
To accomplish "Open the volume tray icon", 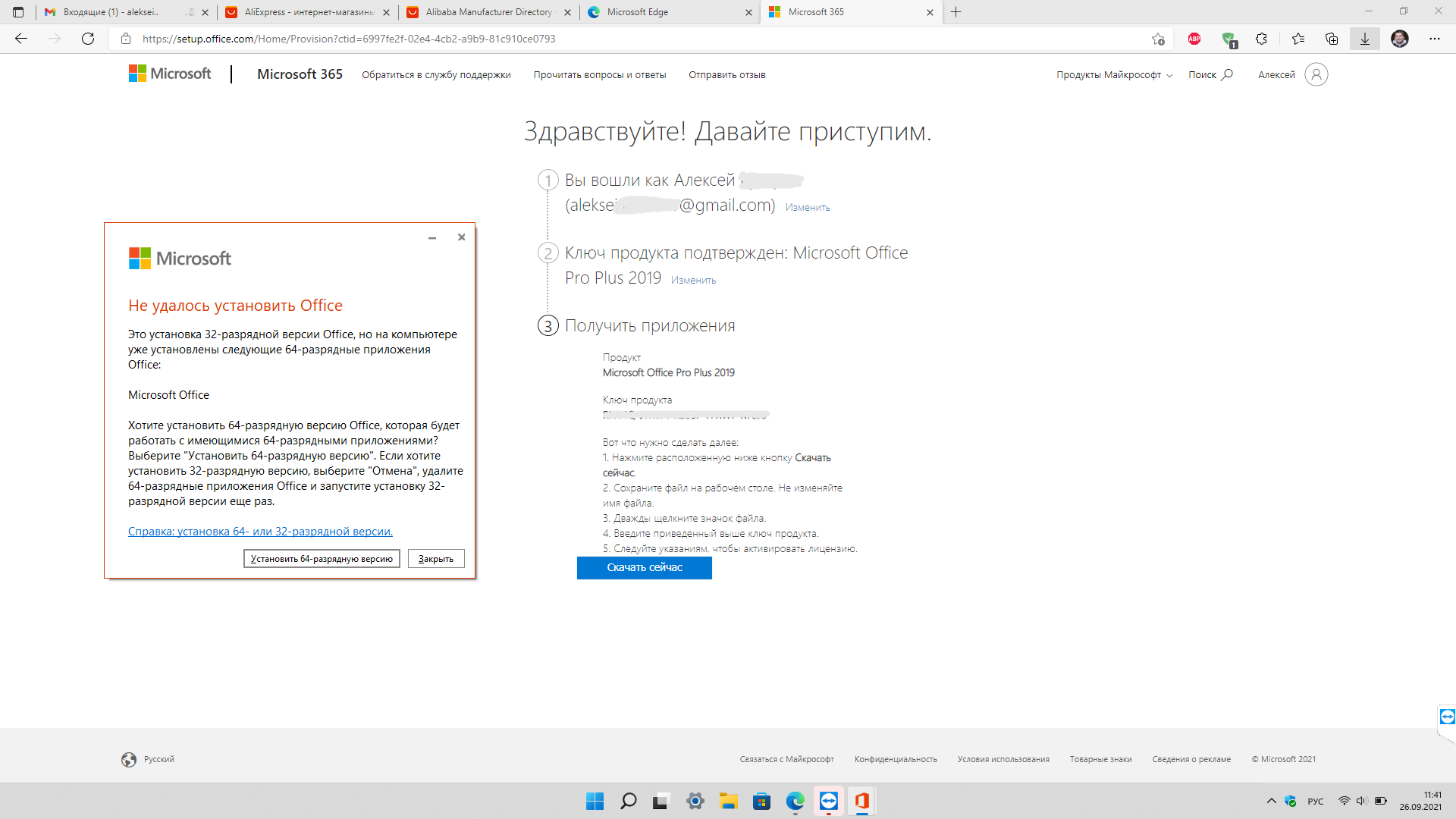I will coord(1361,801).
